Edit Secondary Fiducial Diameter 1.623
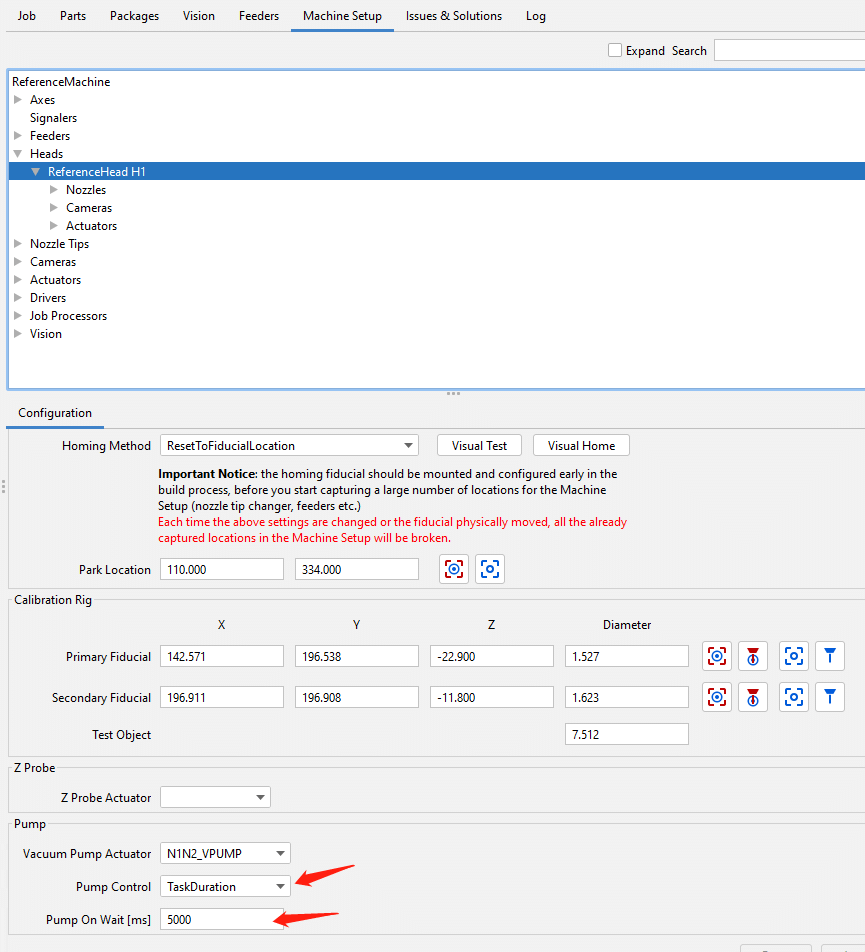865x952 pixels. click(627, 698)
